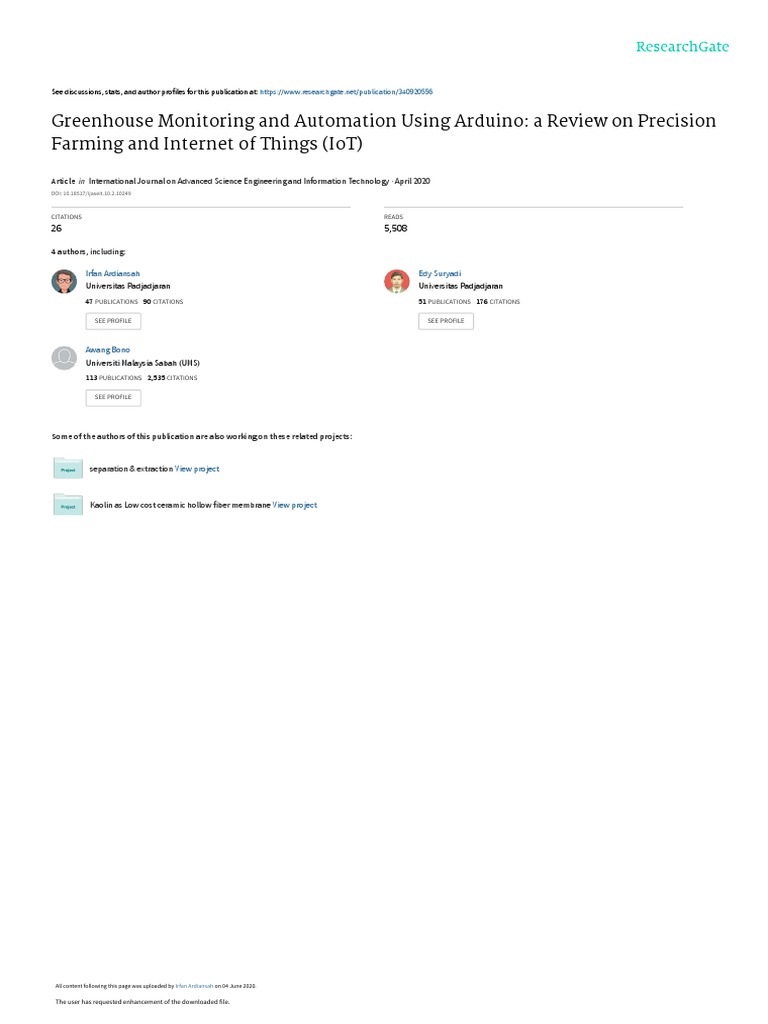
Task: Click the citations count 26
Action: (x=57, y=228)
